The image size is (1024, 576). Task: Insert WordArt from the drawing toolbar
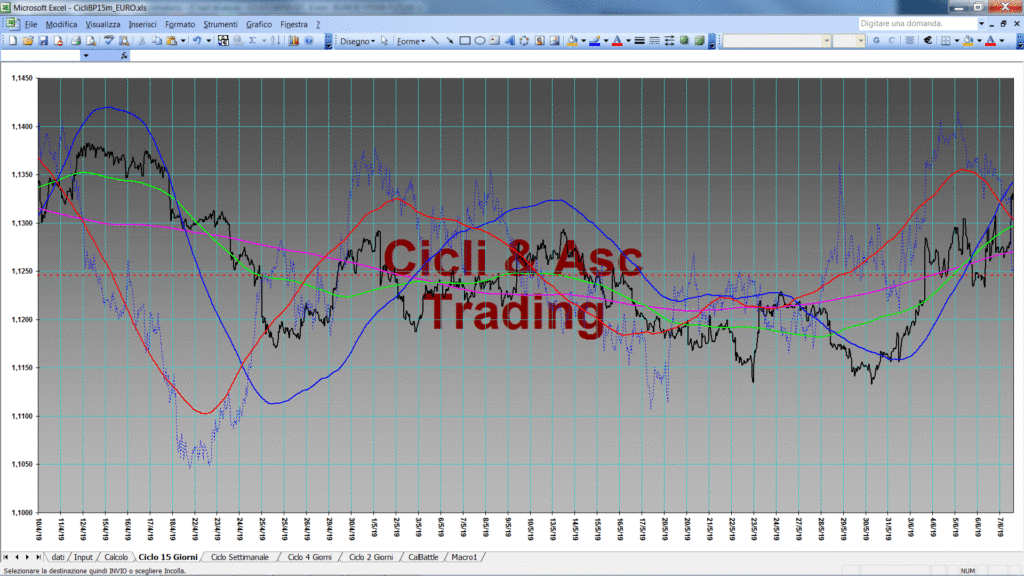point(509,41)
